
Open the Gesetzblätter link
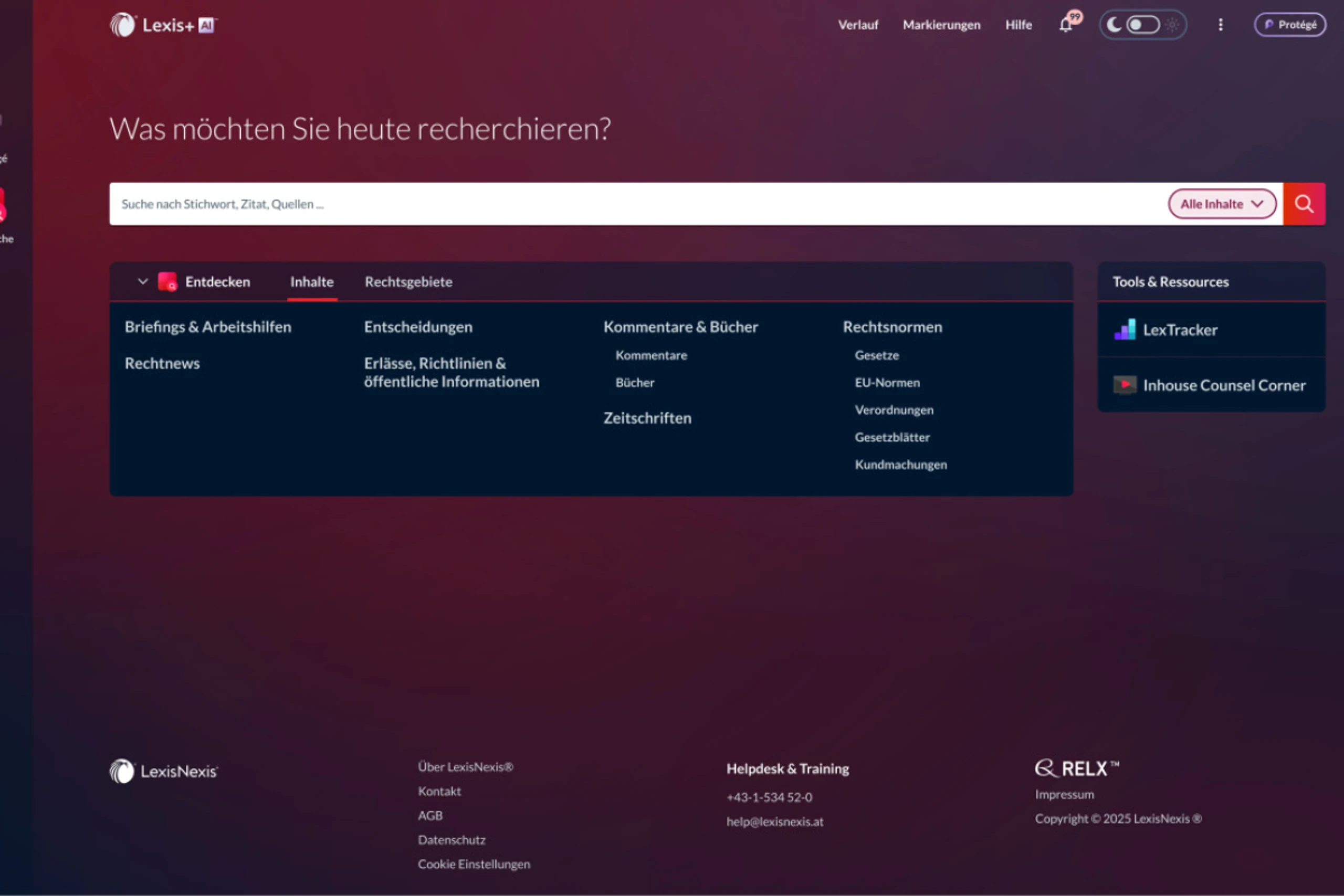point(891,437)
